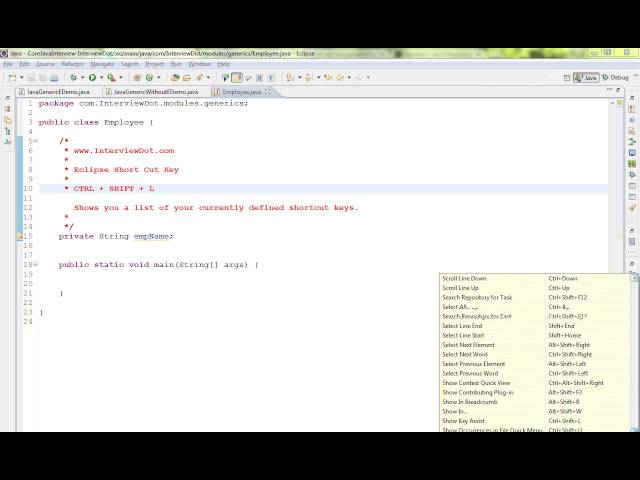
Task: Open dropdown arrow next to Search icon
Action: [x=209, y=78]
